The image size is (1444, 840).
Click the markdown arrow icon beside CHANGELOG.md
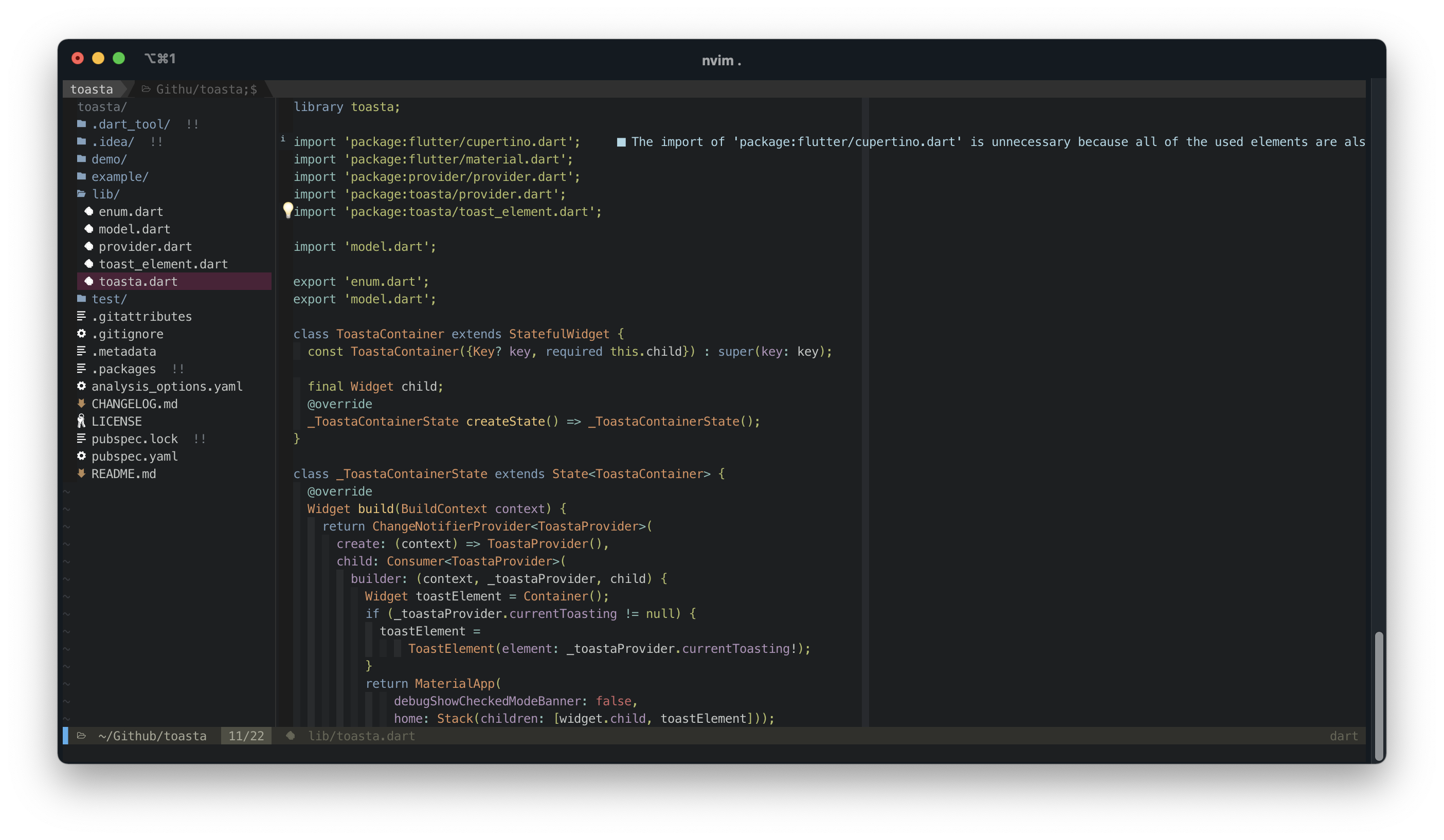pos(81,404)
